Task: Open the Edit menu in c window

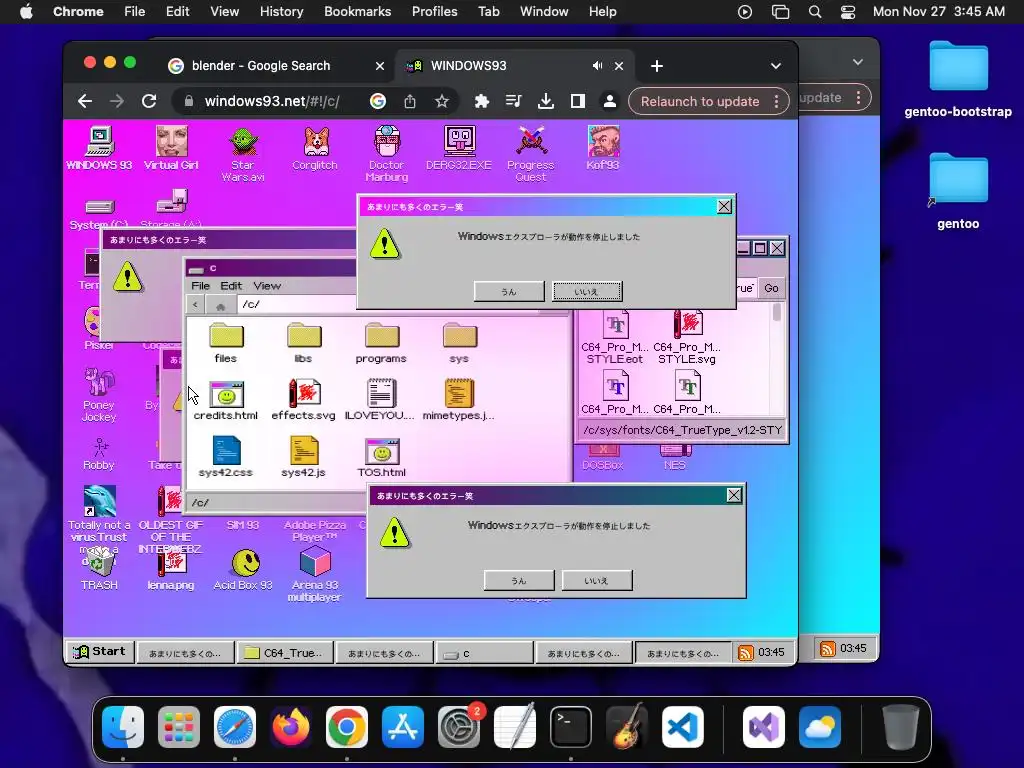Action: coord(231,285)
